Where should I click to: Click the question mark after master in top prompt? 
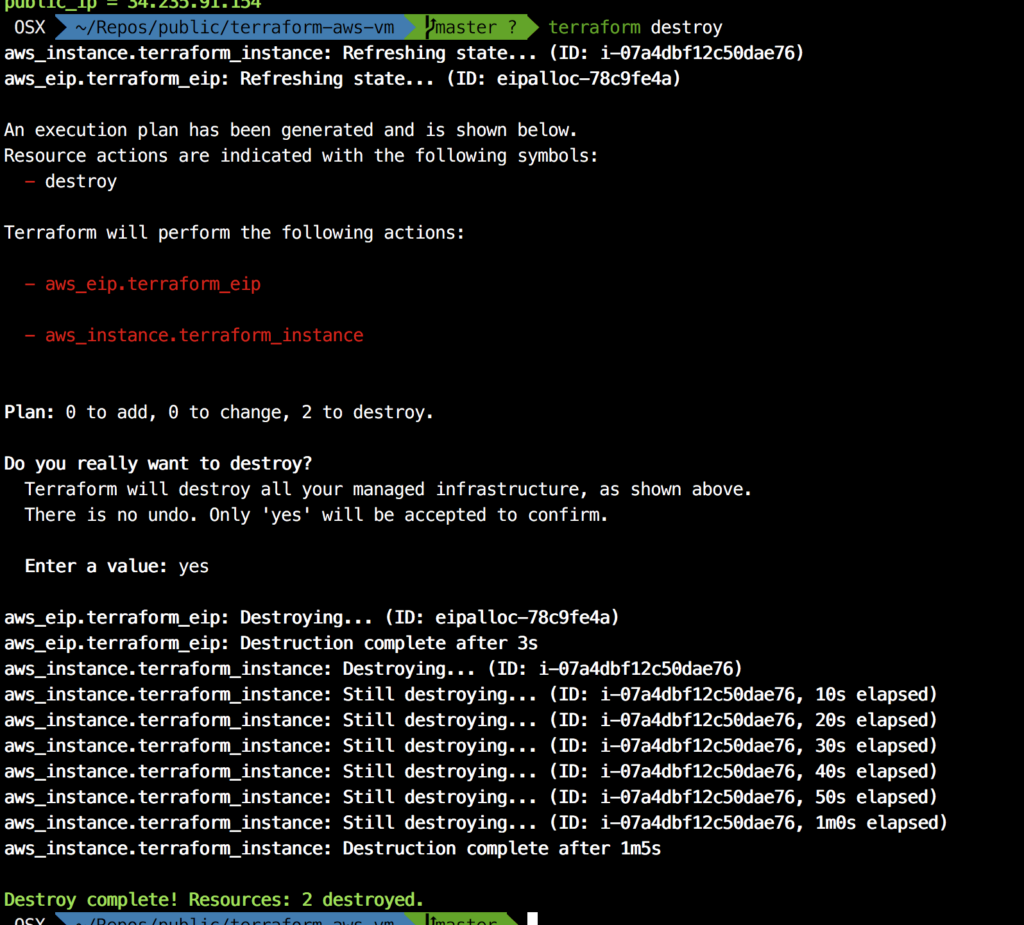pos(512,27)
